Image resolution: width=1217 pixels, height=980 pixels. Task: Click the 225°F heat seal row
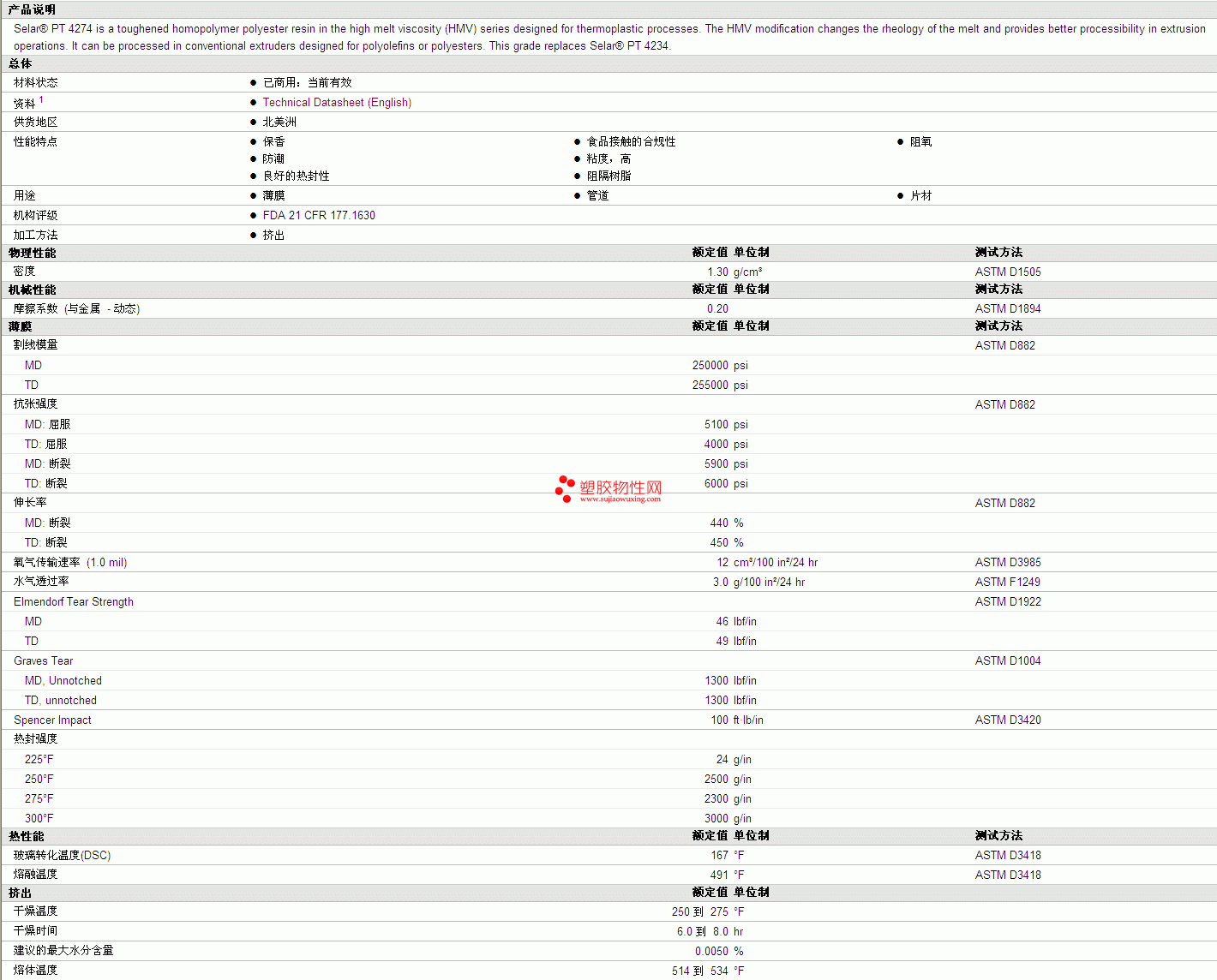point(608,760)
